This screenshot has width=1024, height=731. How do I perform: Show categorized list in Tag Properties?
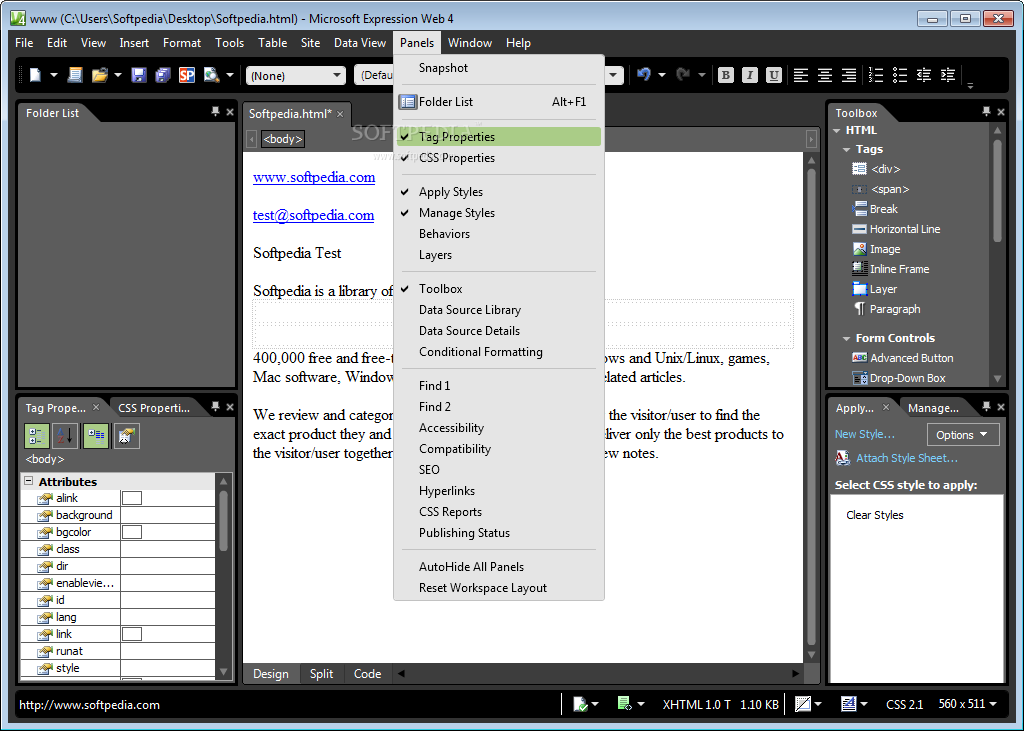click(x=37, y=436)
